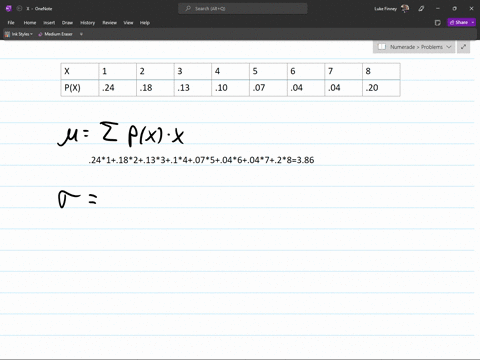
Task: Restore down the OneNote window
Action: tap(454, 8)
